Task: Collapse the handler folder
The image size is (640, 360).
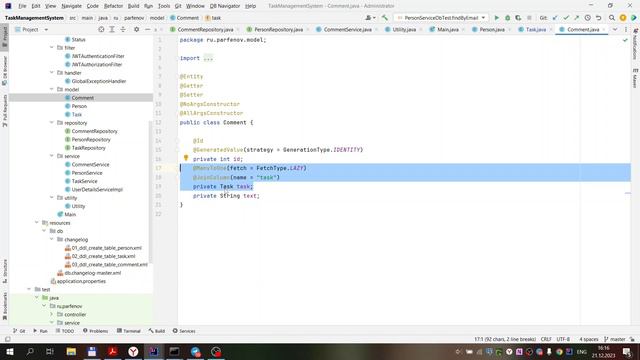Action: click(x=52, y=73)
